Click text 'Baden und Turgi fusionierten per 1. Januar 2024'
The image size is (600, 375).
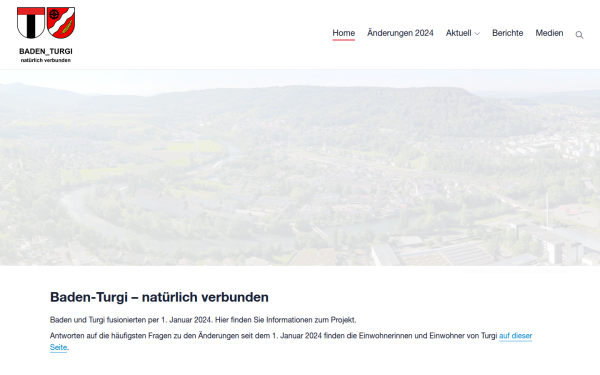click(x=132, y=320)
